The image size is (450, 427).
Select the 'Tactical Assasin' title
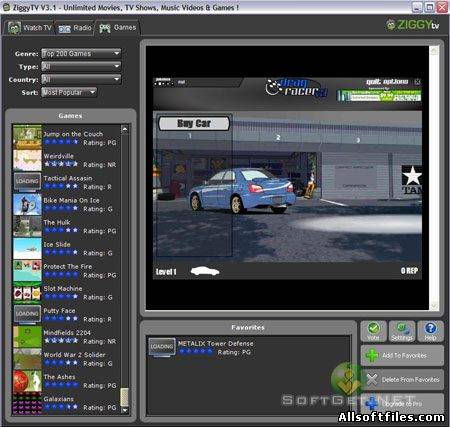68,178
